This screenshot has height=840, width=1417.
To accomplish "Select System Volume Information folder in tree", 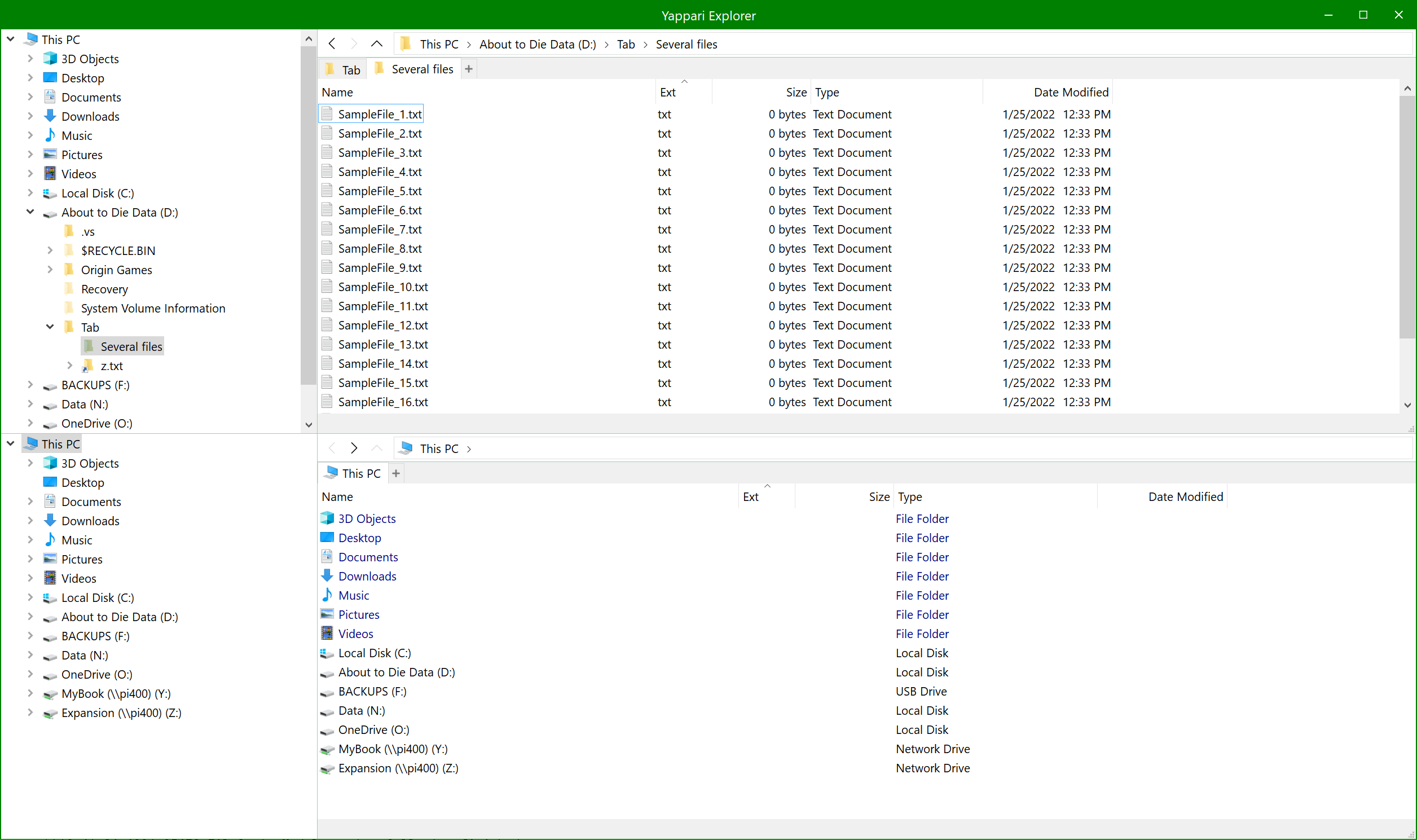I will click(x=153, y=308).
